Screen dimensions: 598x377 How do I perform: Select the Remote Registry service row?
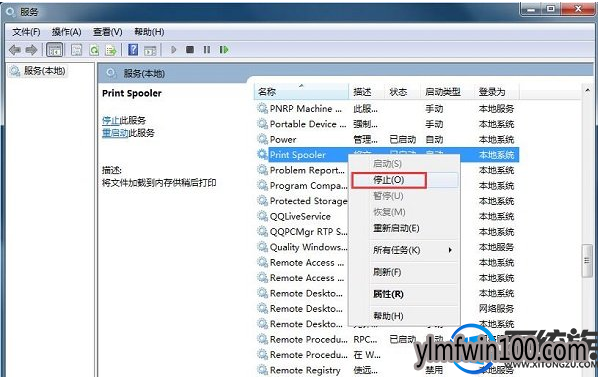pyautogui.click(x=386, y=370)
